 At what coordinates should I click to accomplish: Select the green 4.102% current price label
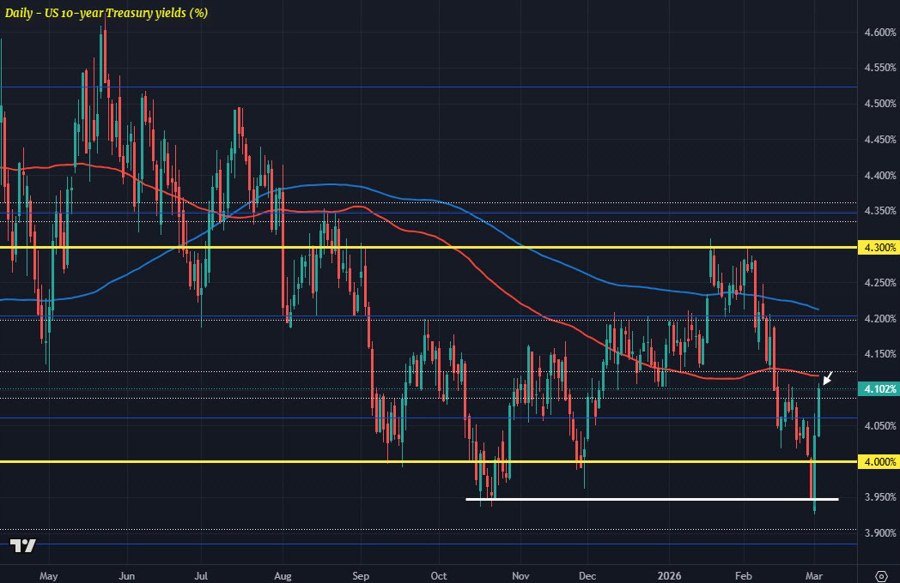pyautogui.click(x=876, y=389)
